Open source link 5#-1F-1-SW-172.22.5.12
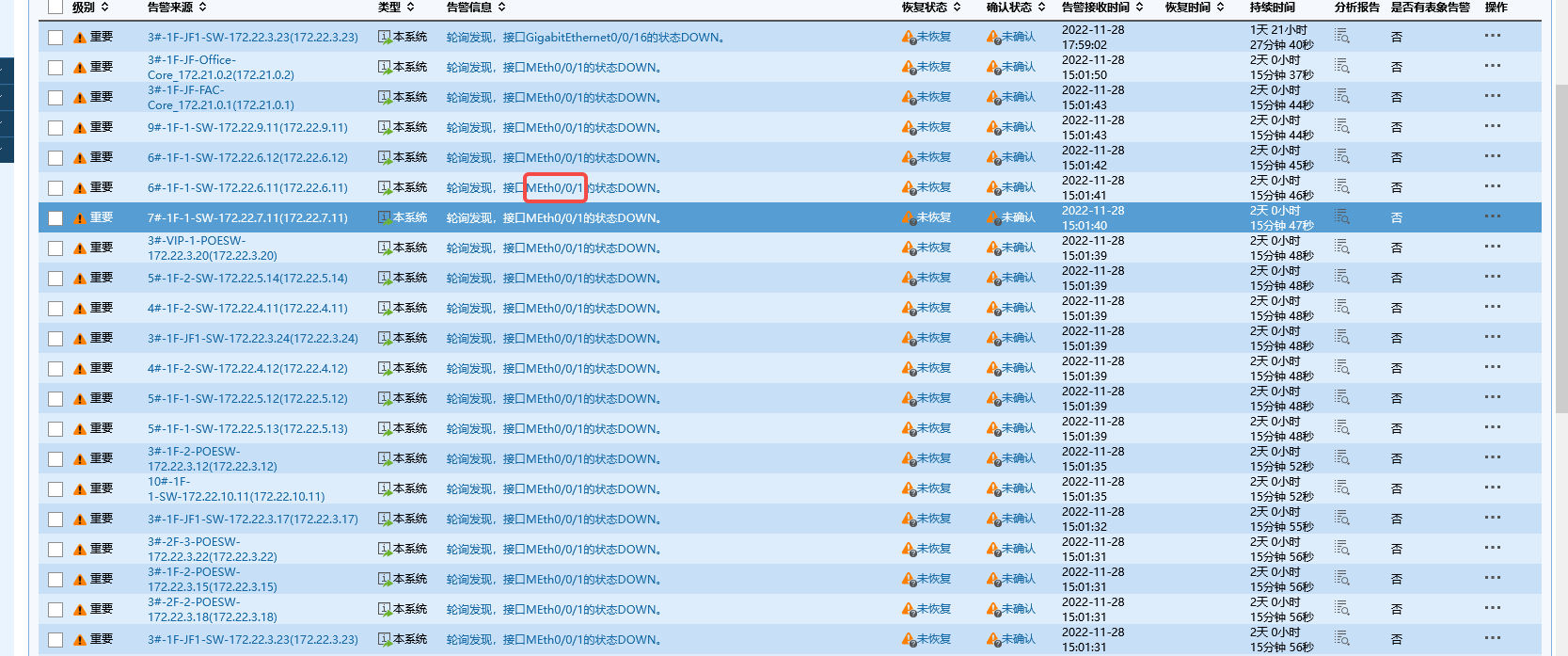The width and height of the screenshot is (1568, 656). tap(247, 398)
